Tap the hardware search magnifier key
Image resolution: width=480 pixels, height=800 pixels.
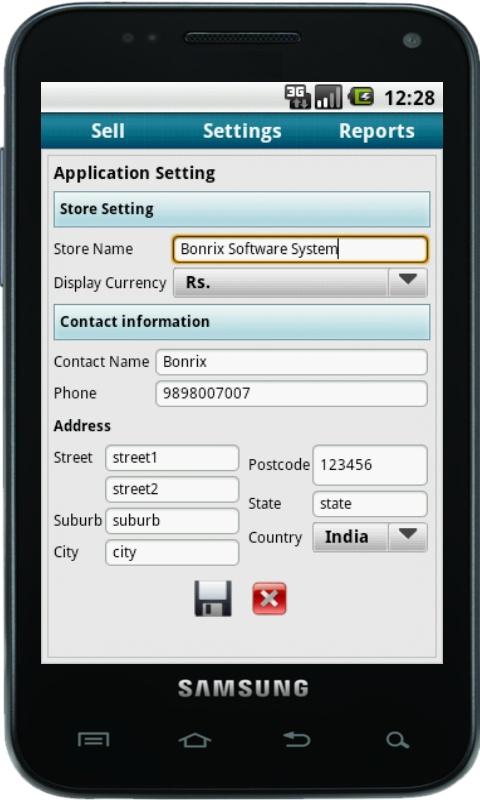coord(397,740)
